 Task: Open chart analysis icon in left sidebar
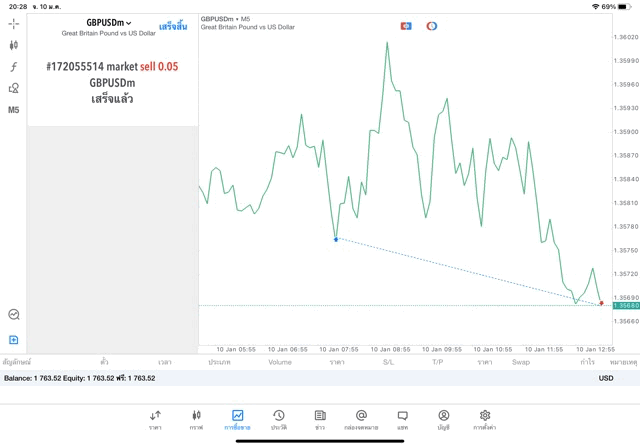(14, 314)
